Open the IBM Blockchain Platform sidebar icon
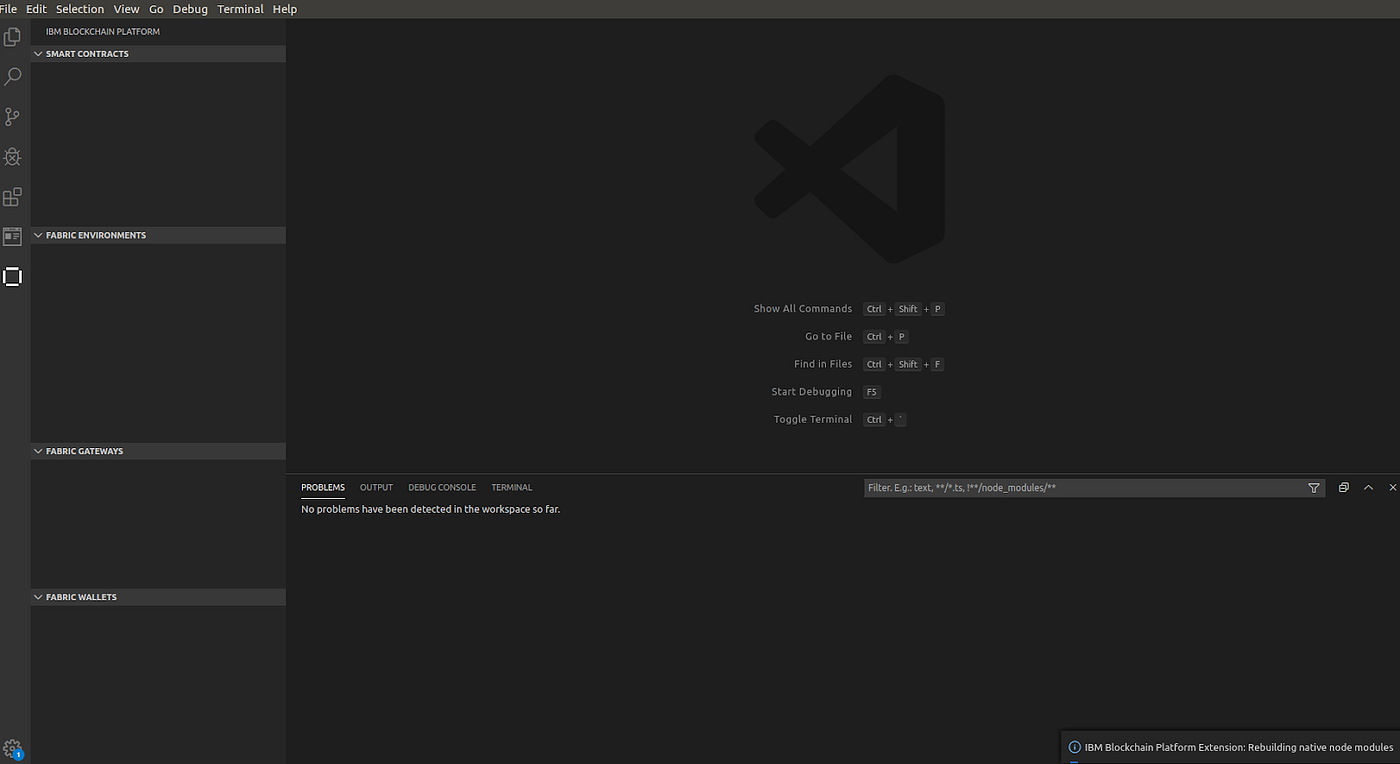Viewport: 1400px width, 764px height. pyautogui.click(x=12, y=277)
